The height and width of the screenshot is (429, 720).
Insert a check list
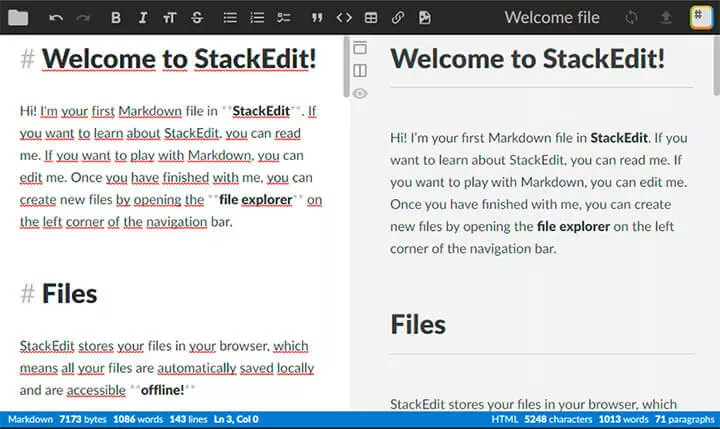(x=283, y=18)
